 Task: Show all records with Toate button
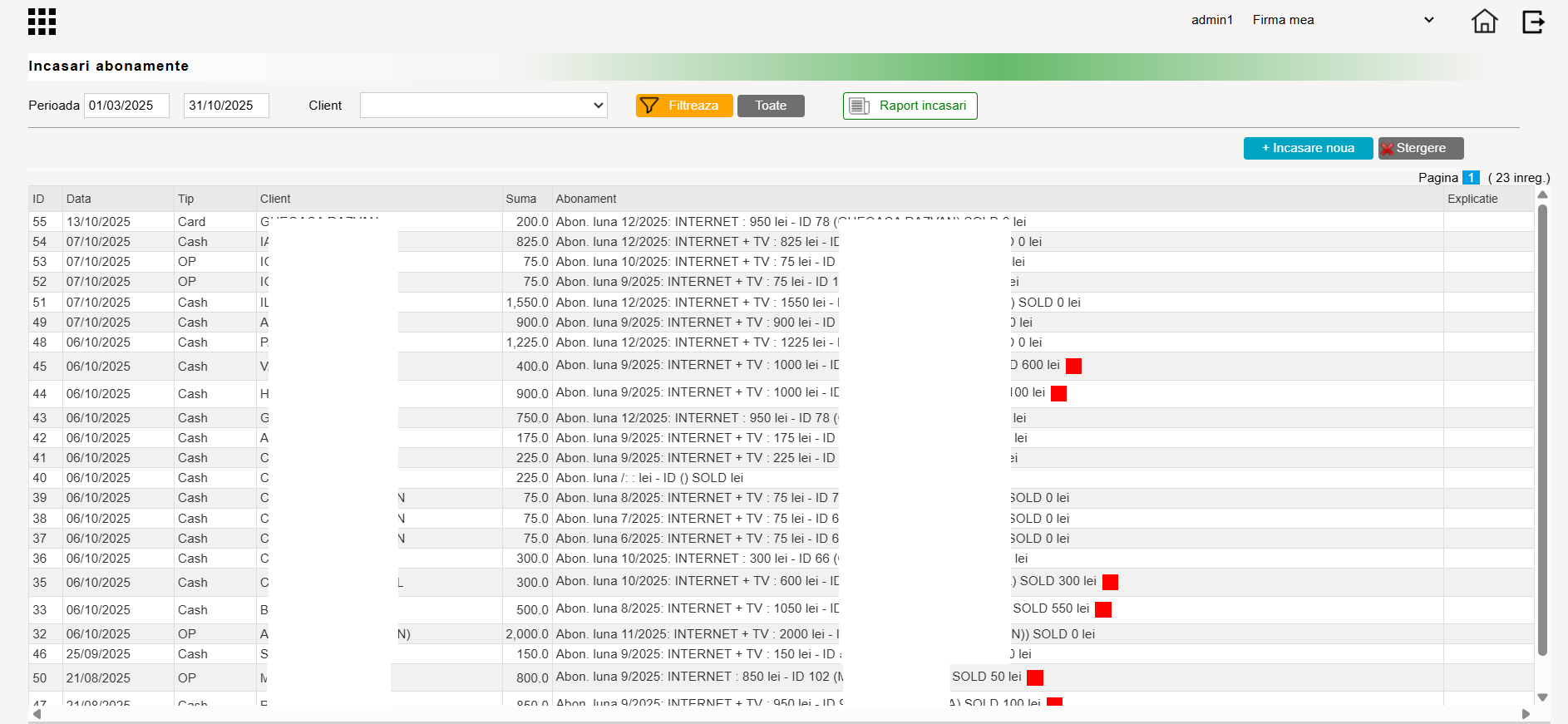click(771, 106)
